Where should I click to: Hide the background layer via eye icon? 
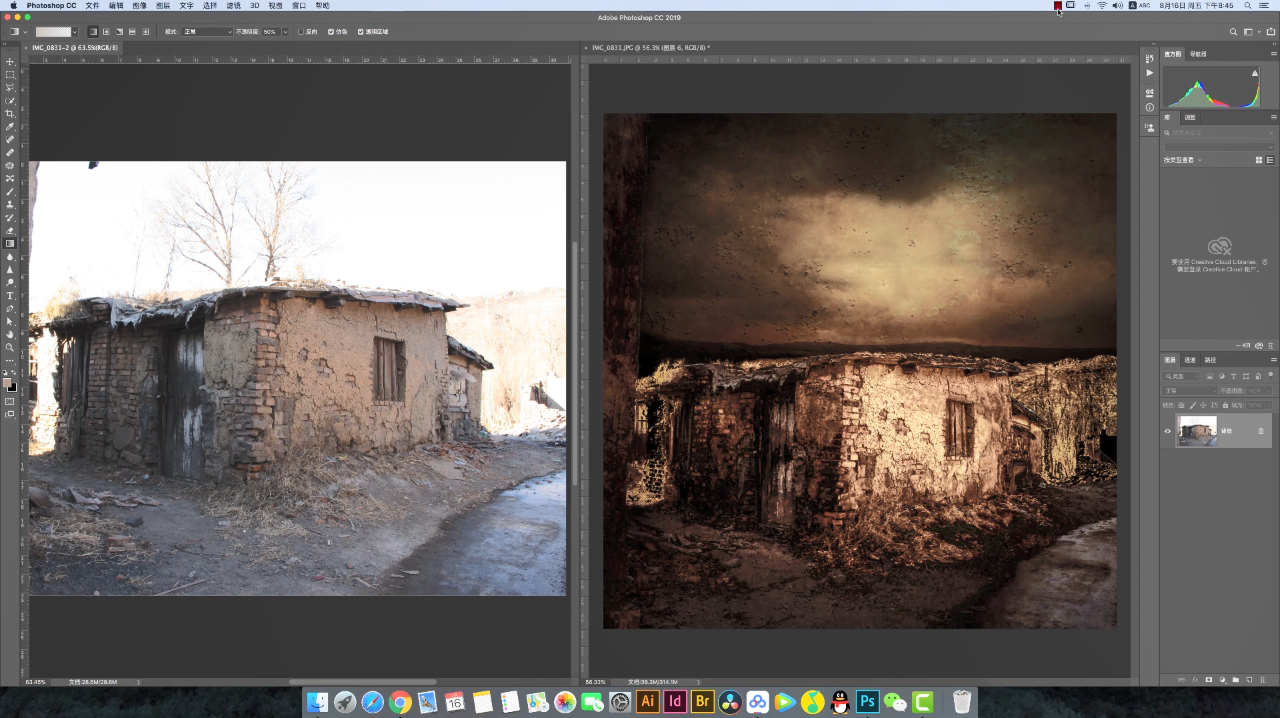click(x=1167, y=431)
